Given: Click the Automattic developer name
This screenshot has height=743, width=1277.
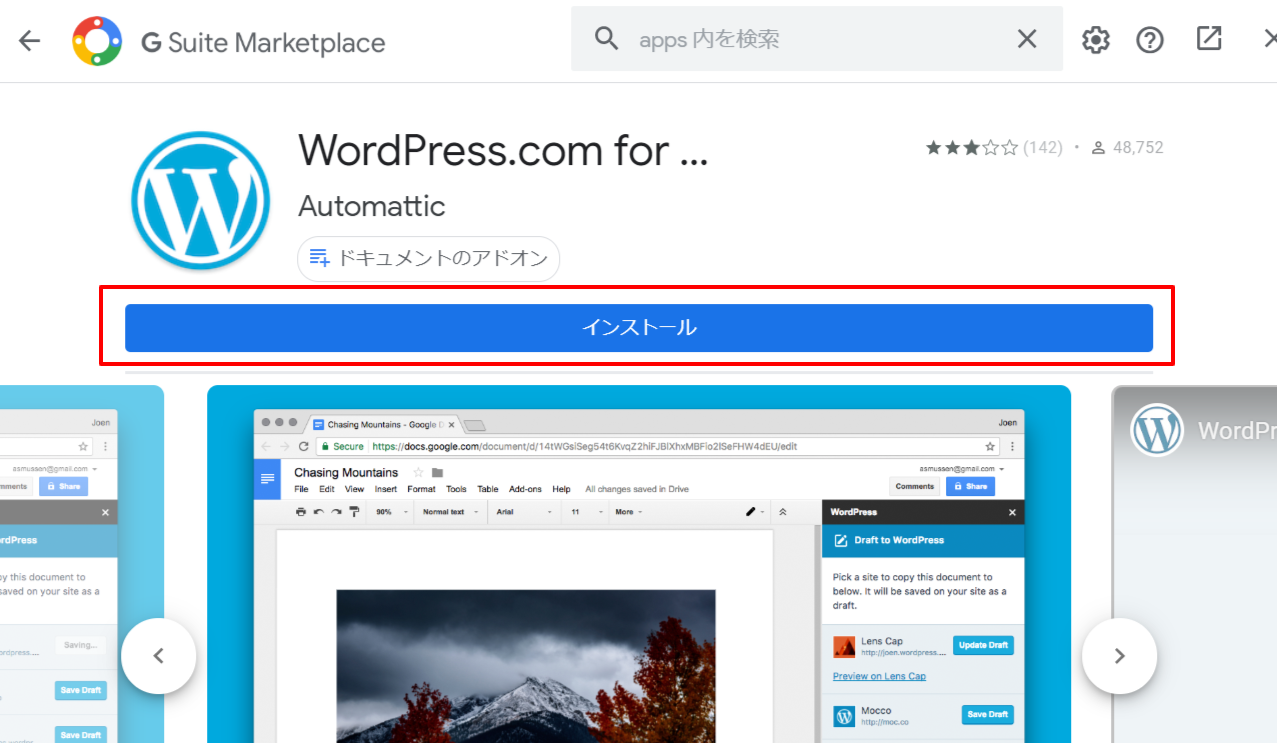Looking at the screenshot, I should pos(371,206).
